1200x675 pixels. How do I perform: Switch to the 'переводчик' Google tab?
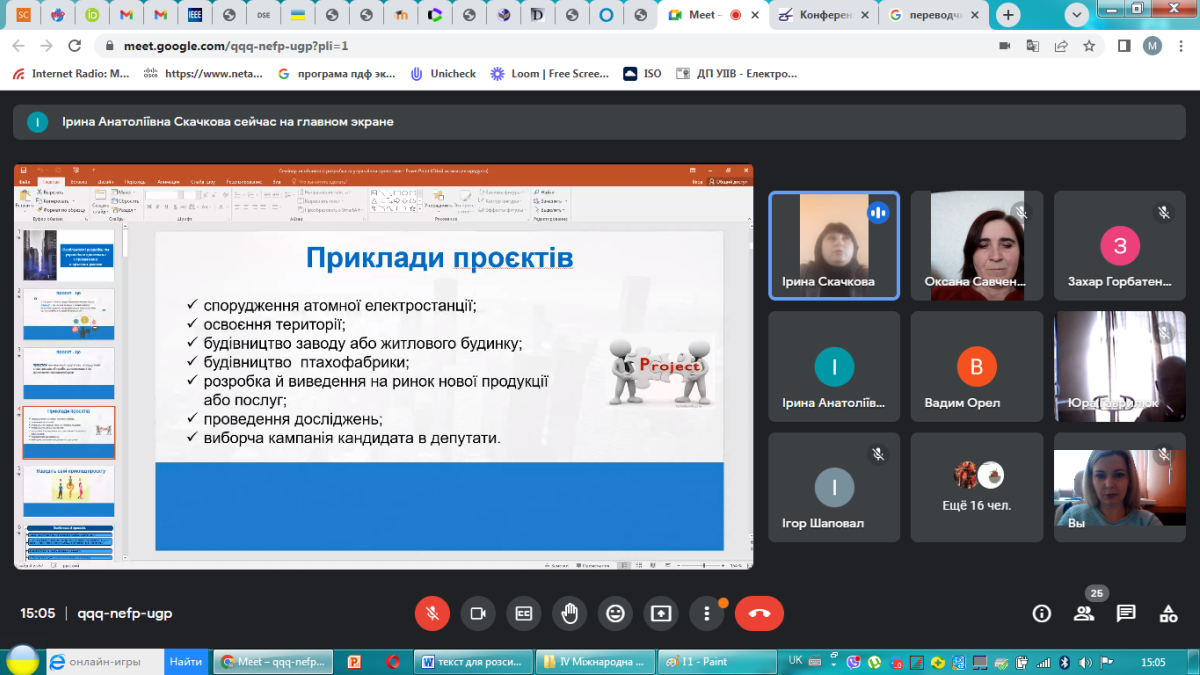click(x=934, y=15)
